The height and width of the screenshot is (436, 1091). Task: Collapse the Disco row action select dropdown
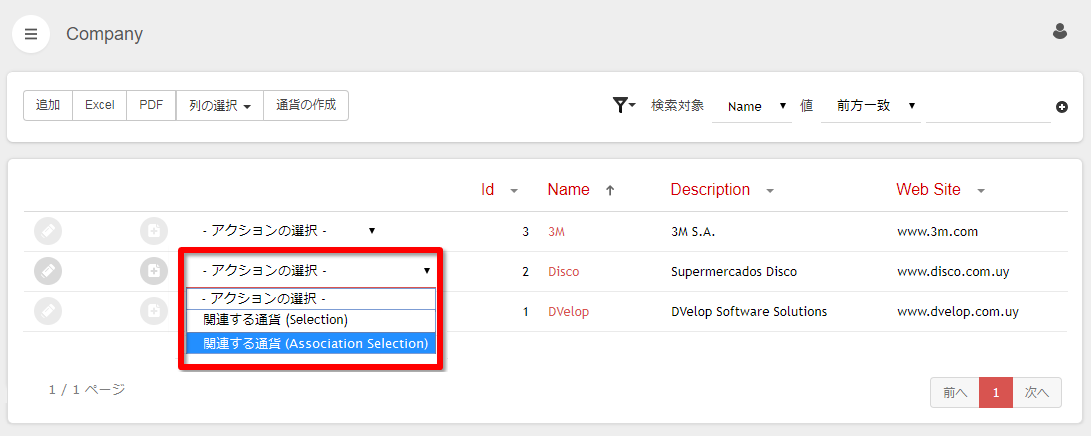(311, 271)
